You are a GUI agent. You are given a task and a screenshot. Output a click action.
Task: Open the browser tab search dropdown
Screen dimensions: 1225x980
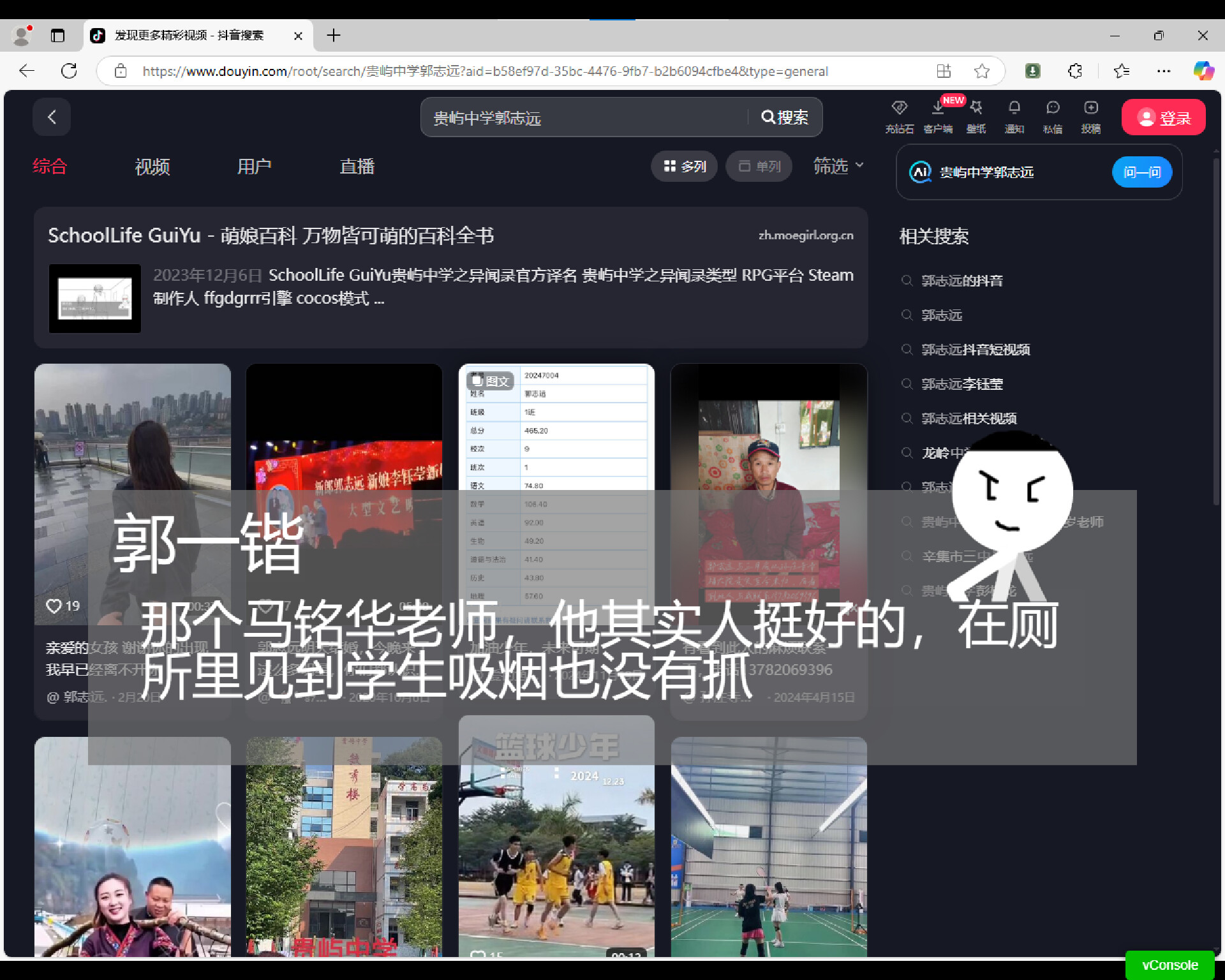[58, 36]
